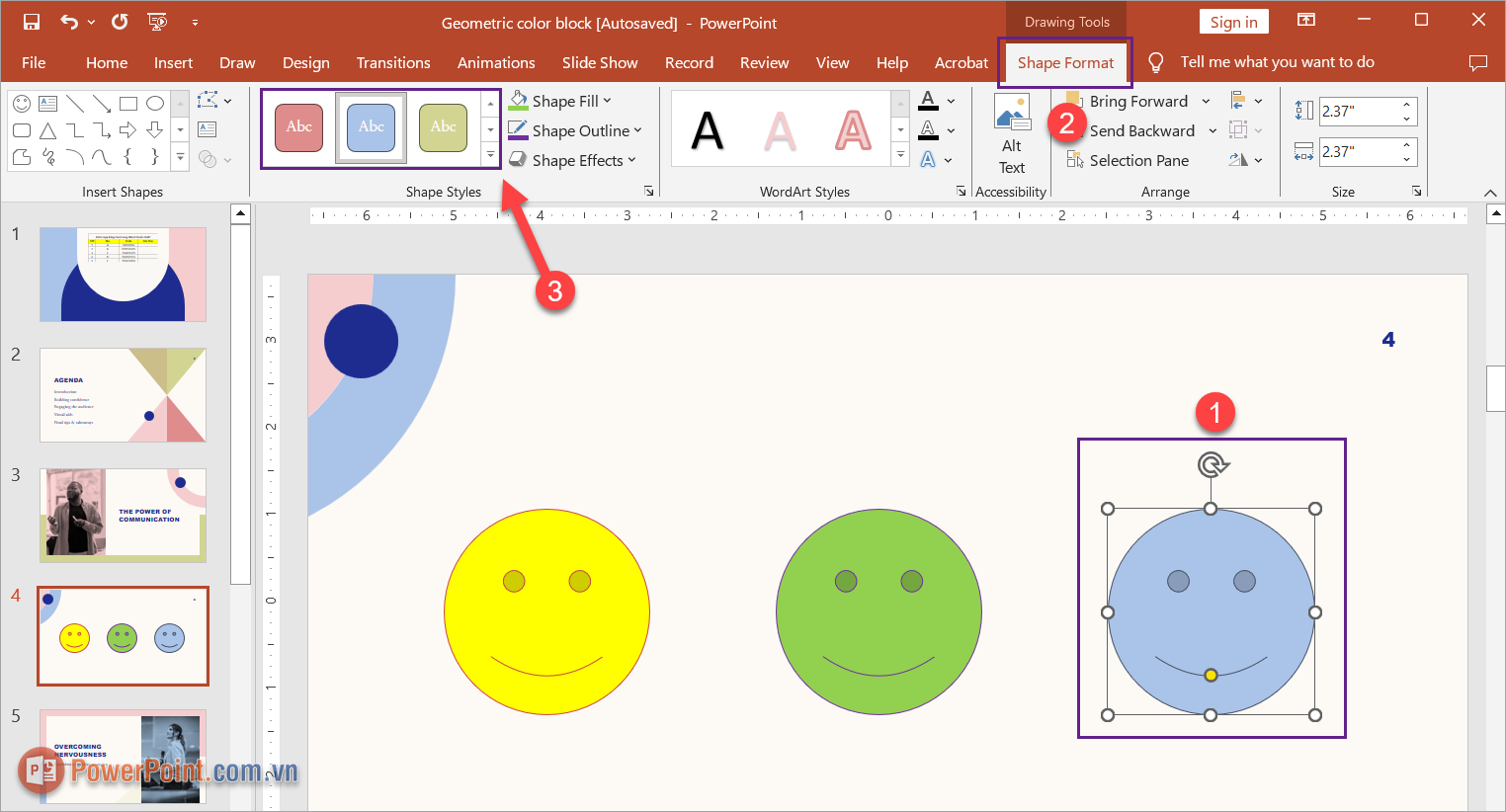Pick the text box shape in the shapes gallery
This screenshot has height=812, width=1506.
[x=47, y=103]
